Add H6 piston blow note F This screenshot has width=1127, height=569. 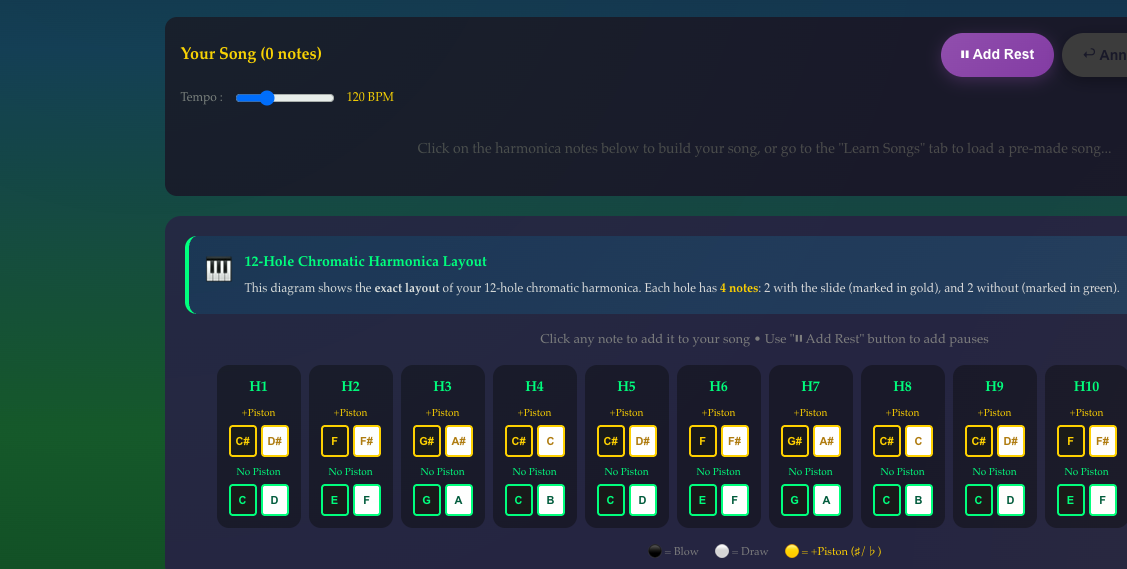click(x=703, y=441)
